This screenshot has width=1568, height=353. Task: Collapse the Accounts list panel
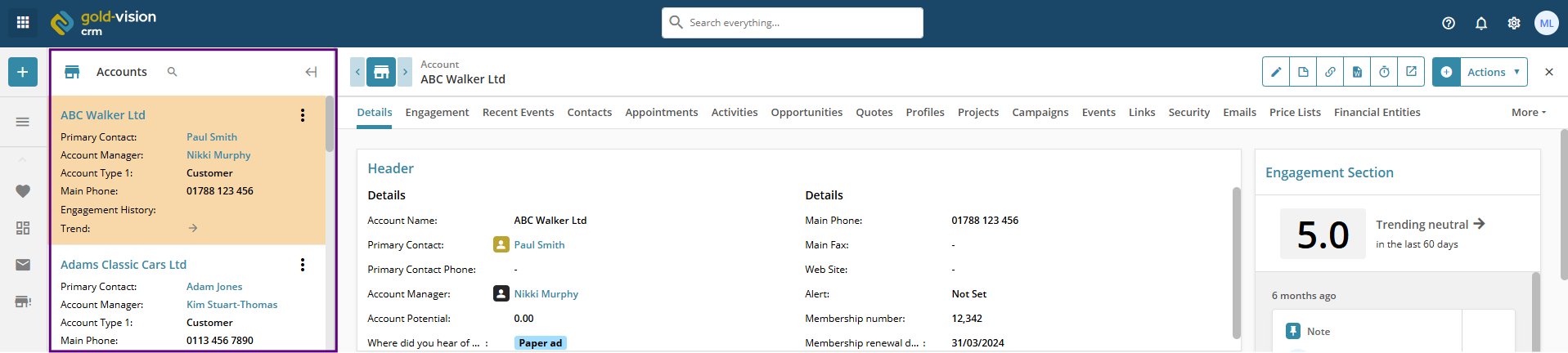pyautogui.click(x=311, y=72)
